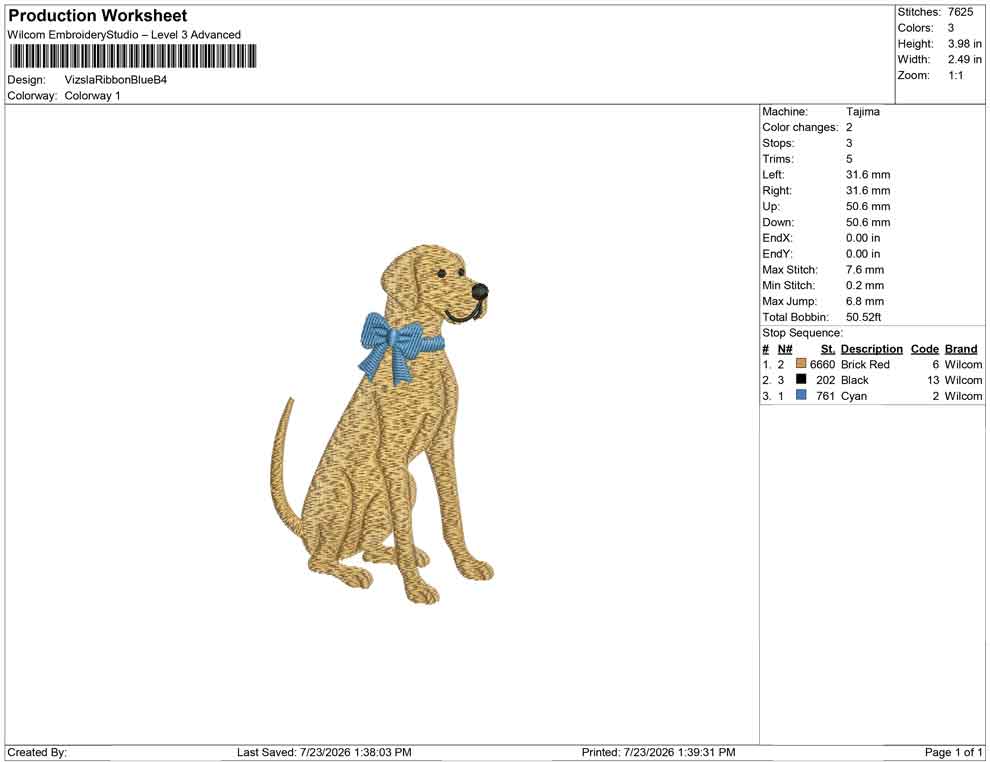Click the Cyan color swatch
This screenshot has width=990, height=762.
click(x=801, y=395)
